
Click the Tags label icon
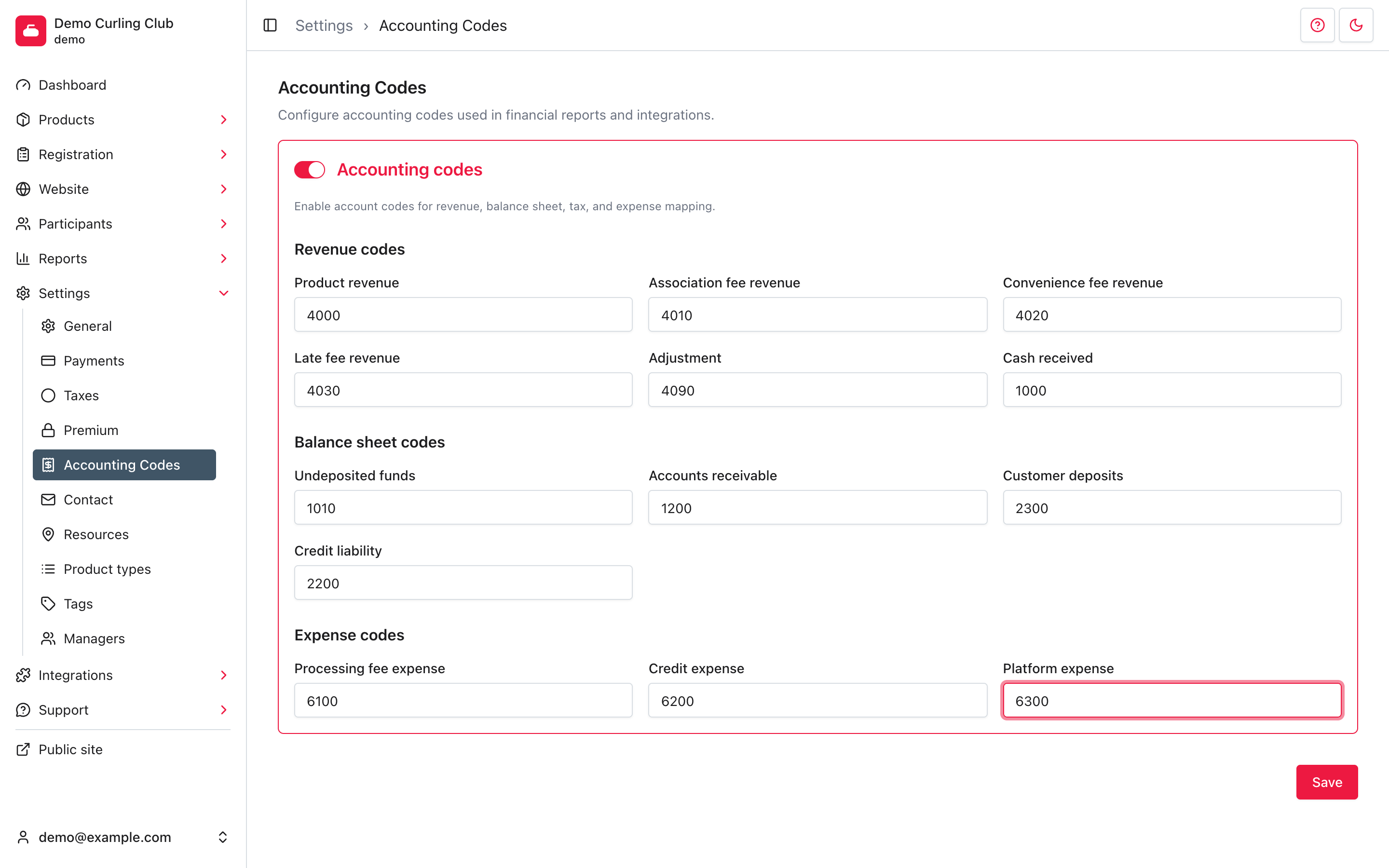(x=48, y=604)
